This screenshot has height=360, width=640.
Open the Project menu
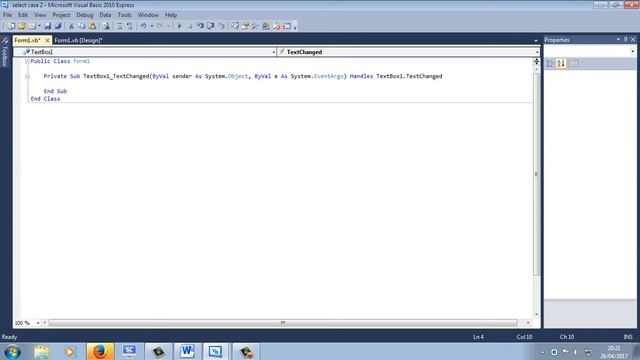tap(61, 15)
